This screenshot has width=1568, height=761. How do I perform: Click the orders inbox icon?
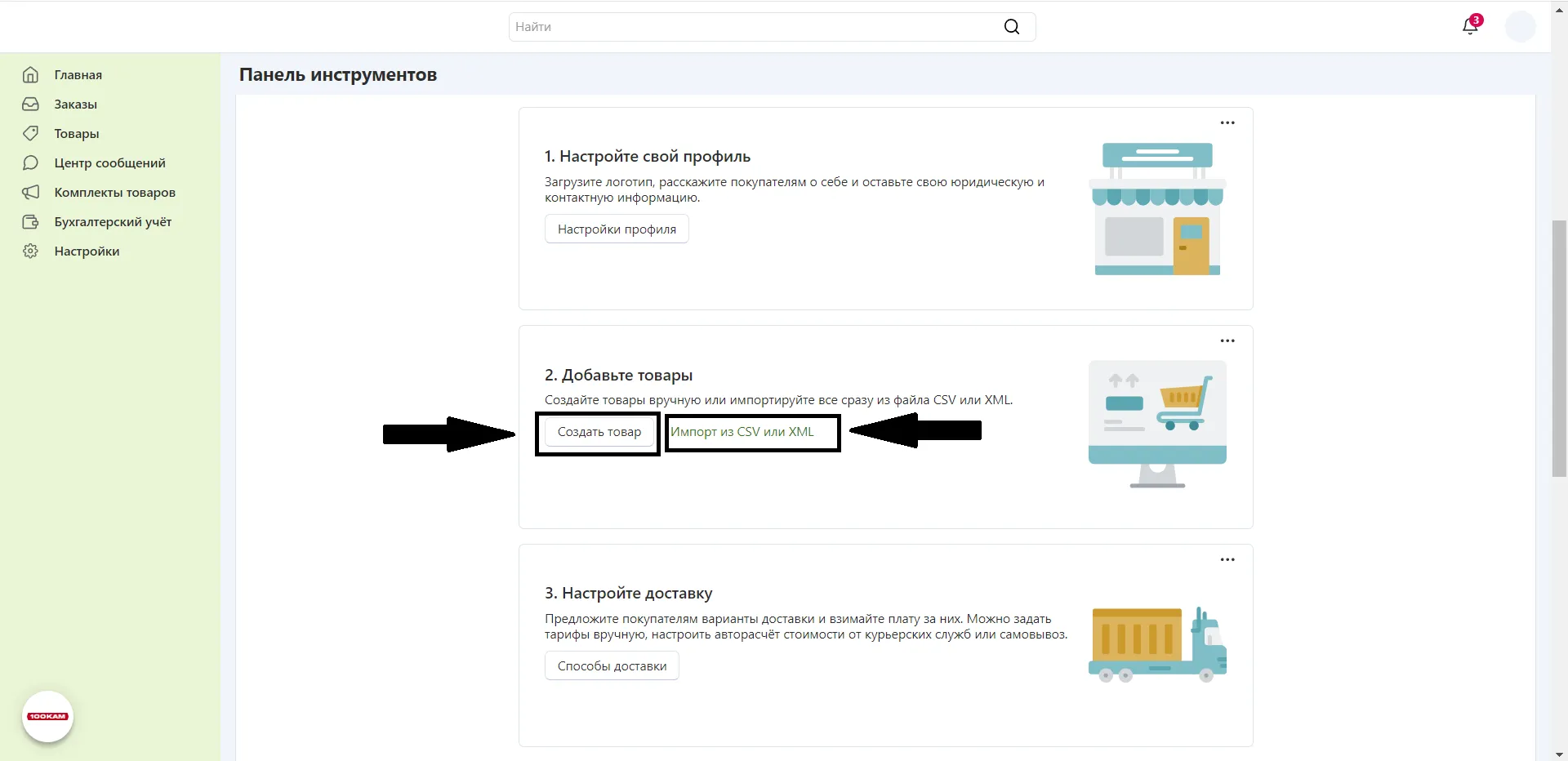click(x=30, y=105)
